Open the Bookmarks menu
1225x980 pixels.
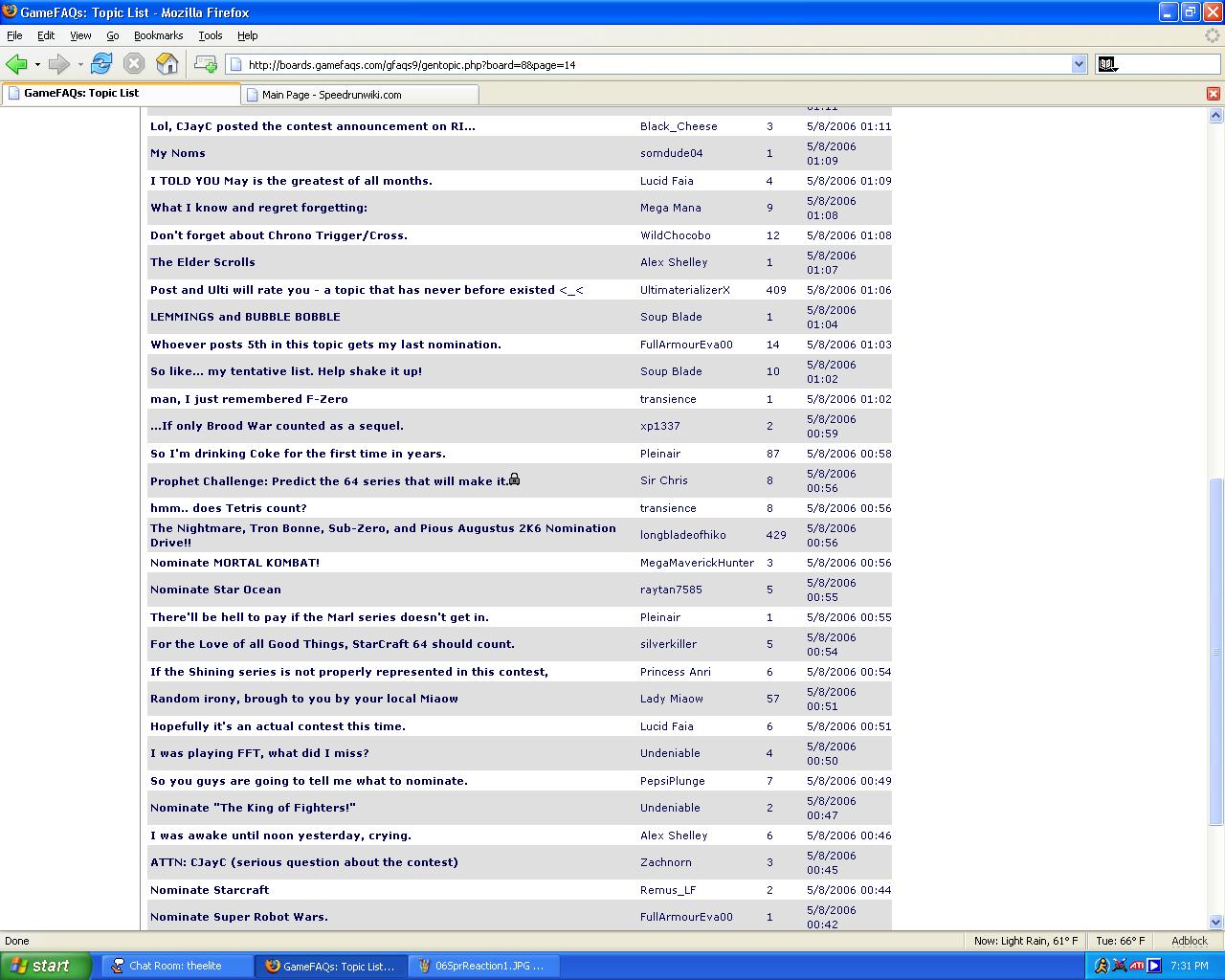pyautogui.click(x=158, y=35)
